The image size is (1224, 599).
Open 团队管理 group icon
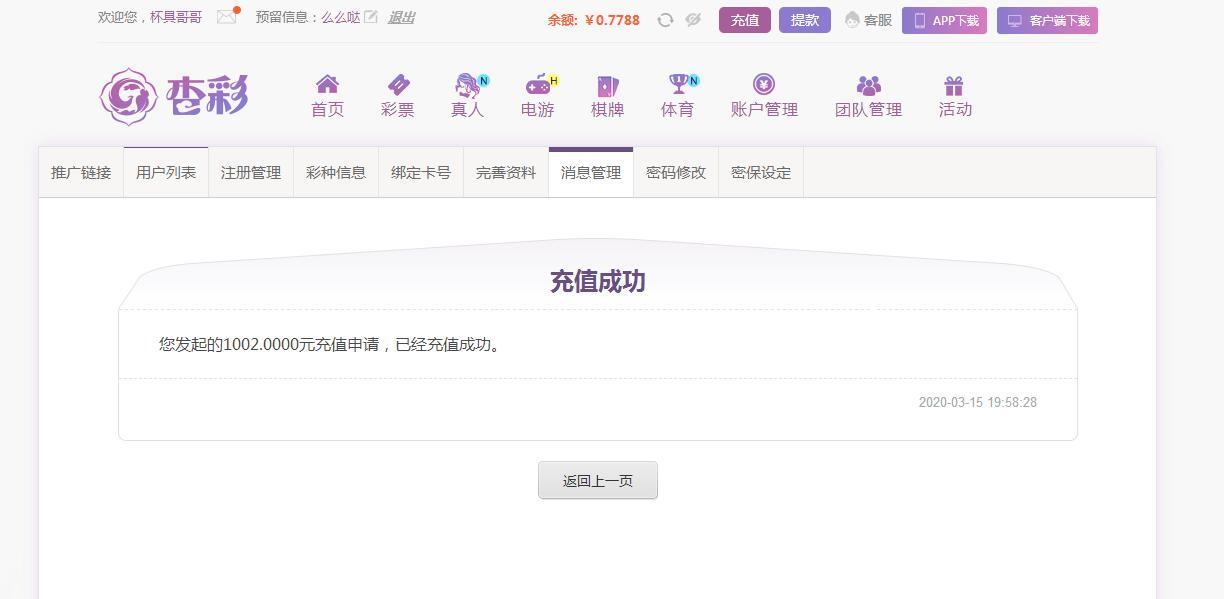pyautogui.click(x=868, y=85)
